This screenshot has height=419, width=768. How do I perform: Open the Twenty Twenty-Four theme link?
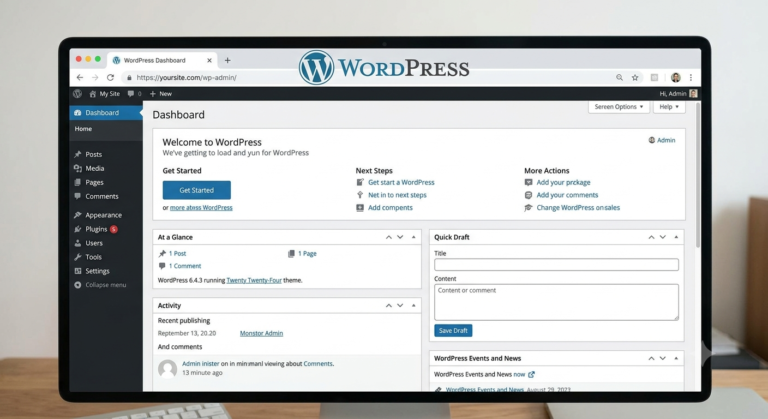pos(254,280)
